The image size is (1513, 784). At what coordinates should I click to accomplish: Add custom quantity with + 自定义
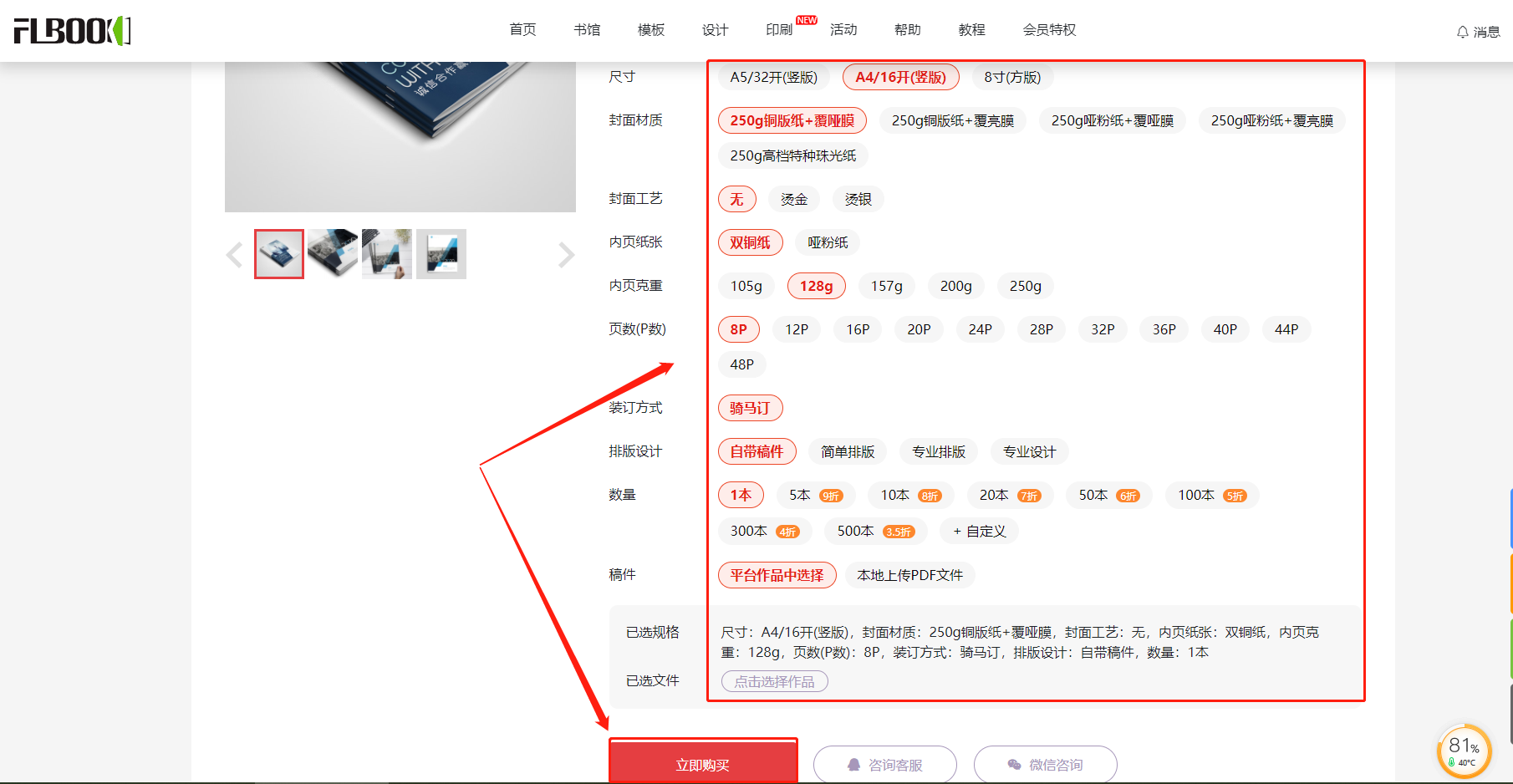click(x=980, y=531)
